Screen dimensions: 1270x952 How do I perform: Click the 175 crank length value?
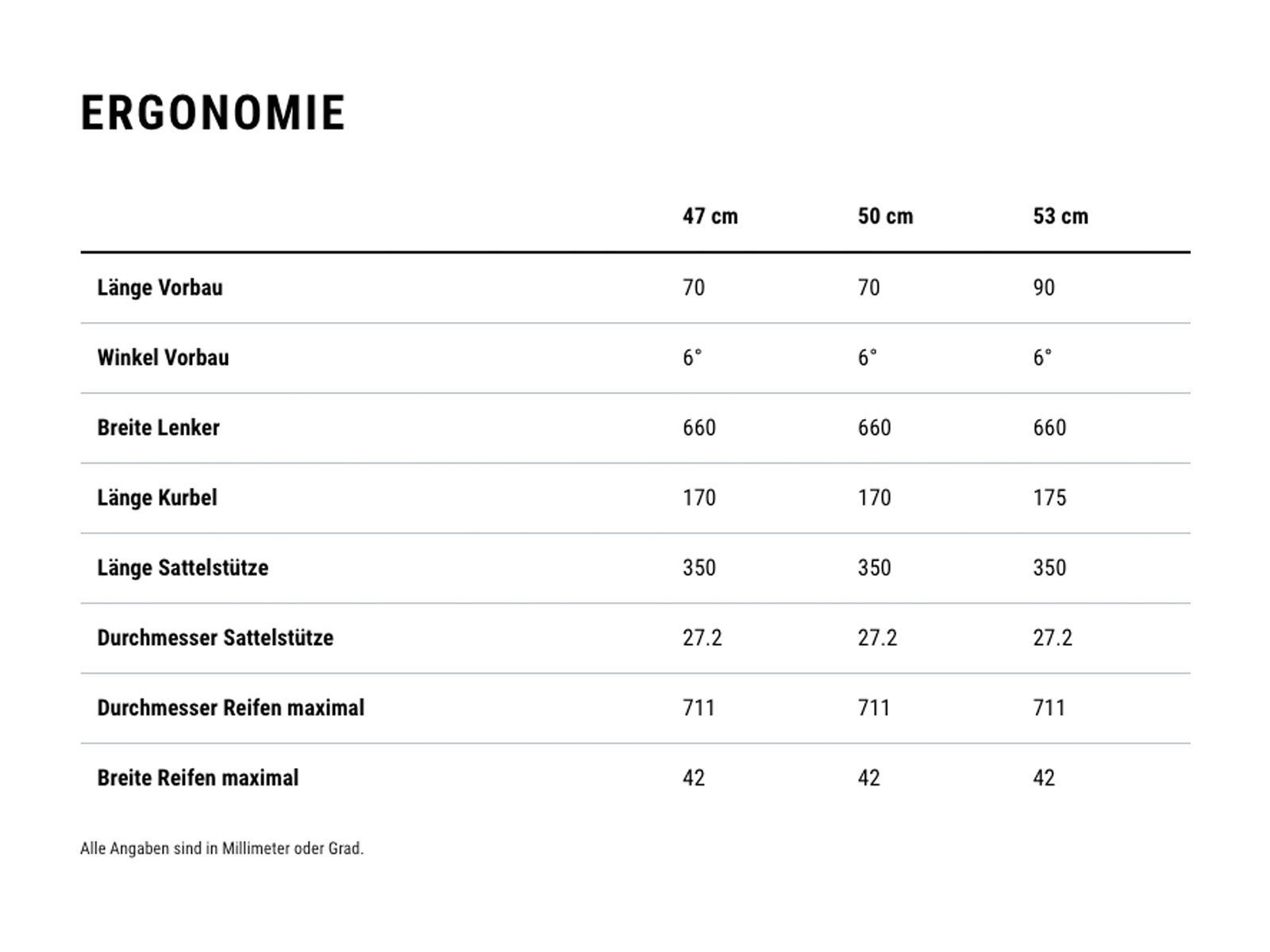pos(1049,497)
